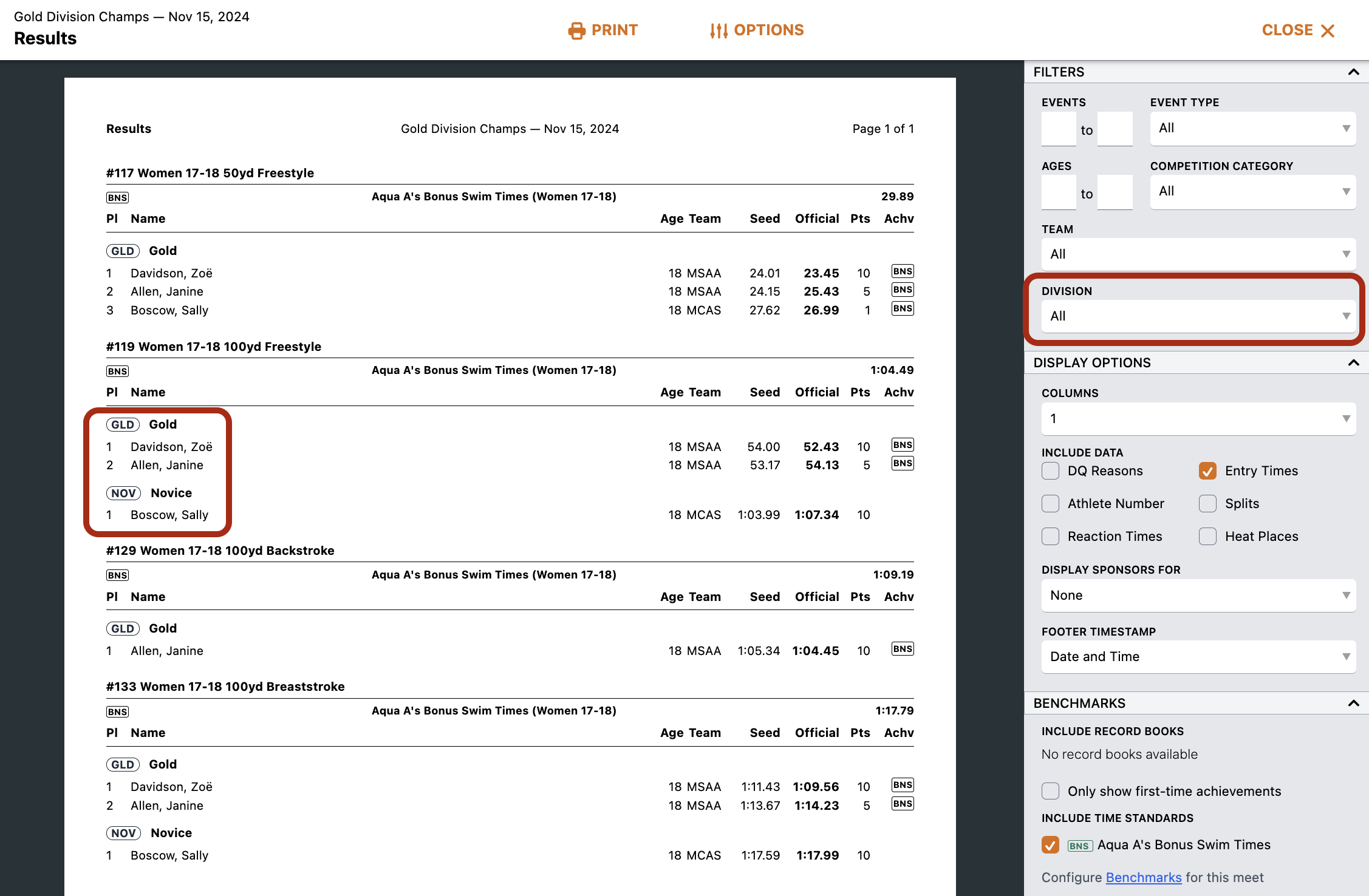This screenshot has height=896, width=1369.
Task: Click BNS achievement badge for Allen 54.13
Action: [903, 463]
